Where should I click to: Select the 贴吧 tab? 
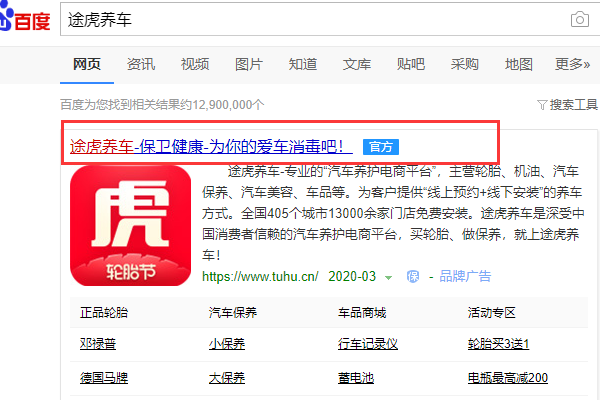pos(411,65)
